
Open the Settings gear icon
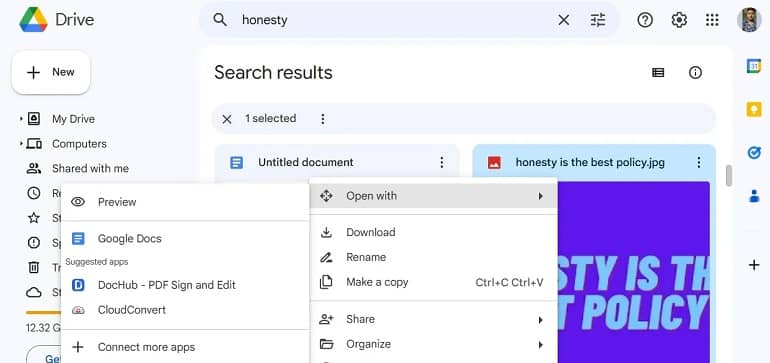point(679,20)
